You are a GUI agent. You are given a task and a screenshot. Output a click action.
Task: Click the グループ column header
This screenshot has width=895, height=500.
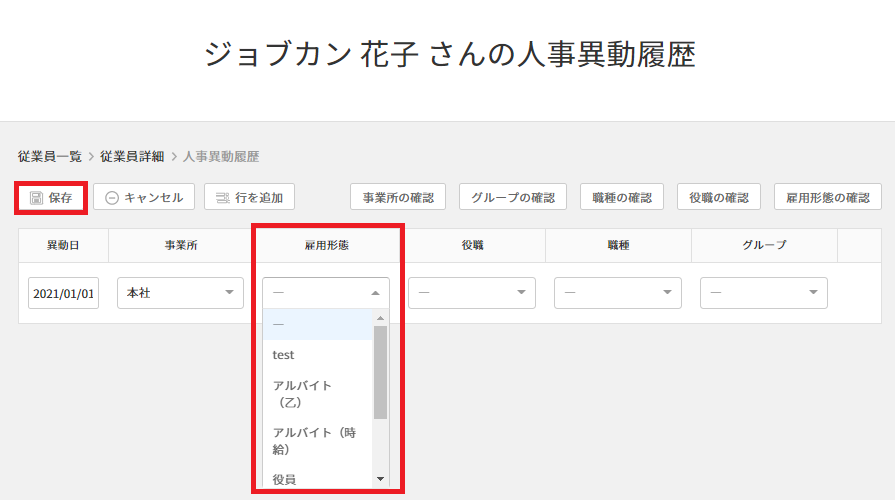point(764,245)
